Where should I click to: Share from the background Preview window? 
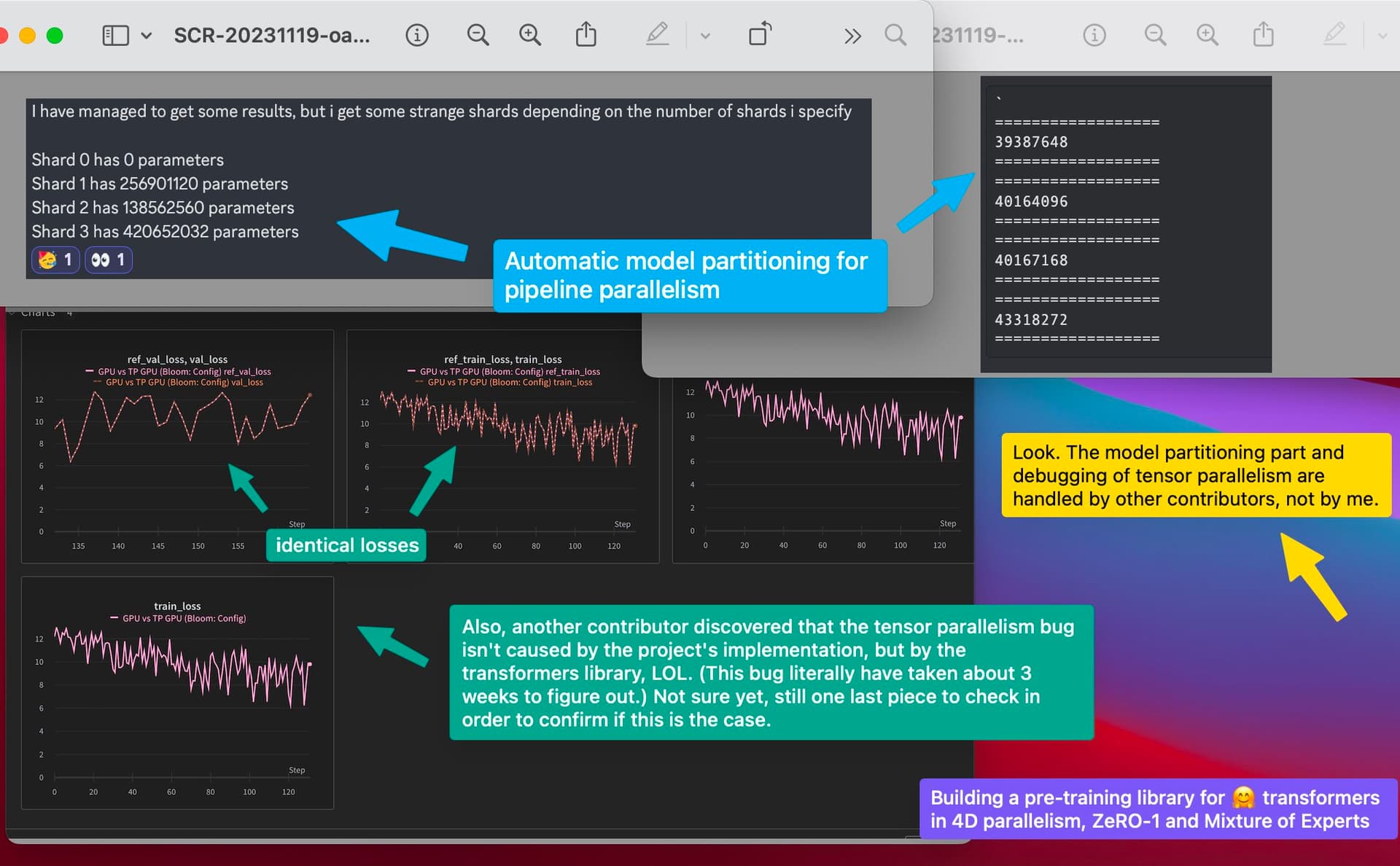tap(1264, 34)
